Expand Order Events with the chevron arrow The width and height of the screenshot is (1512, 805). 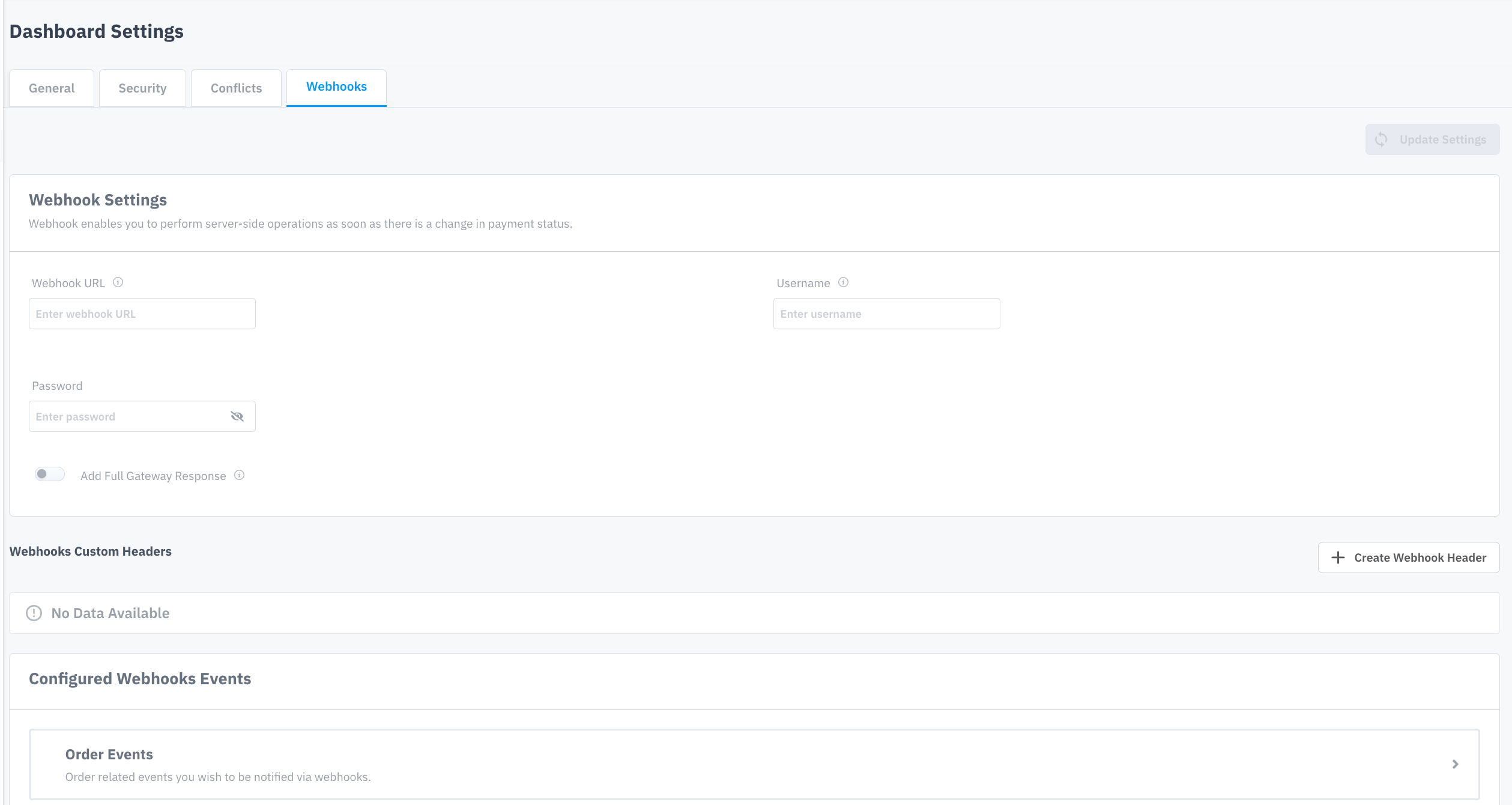tap(1455, 764)
